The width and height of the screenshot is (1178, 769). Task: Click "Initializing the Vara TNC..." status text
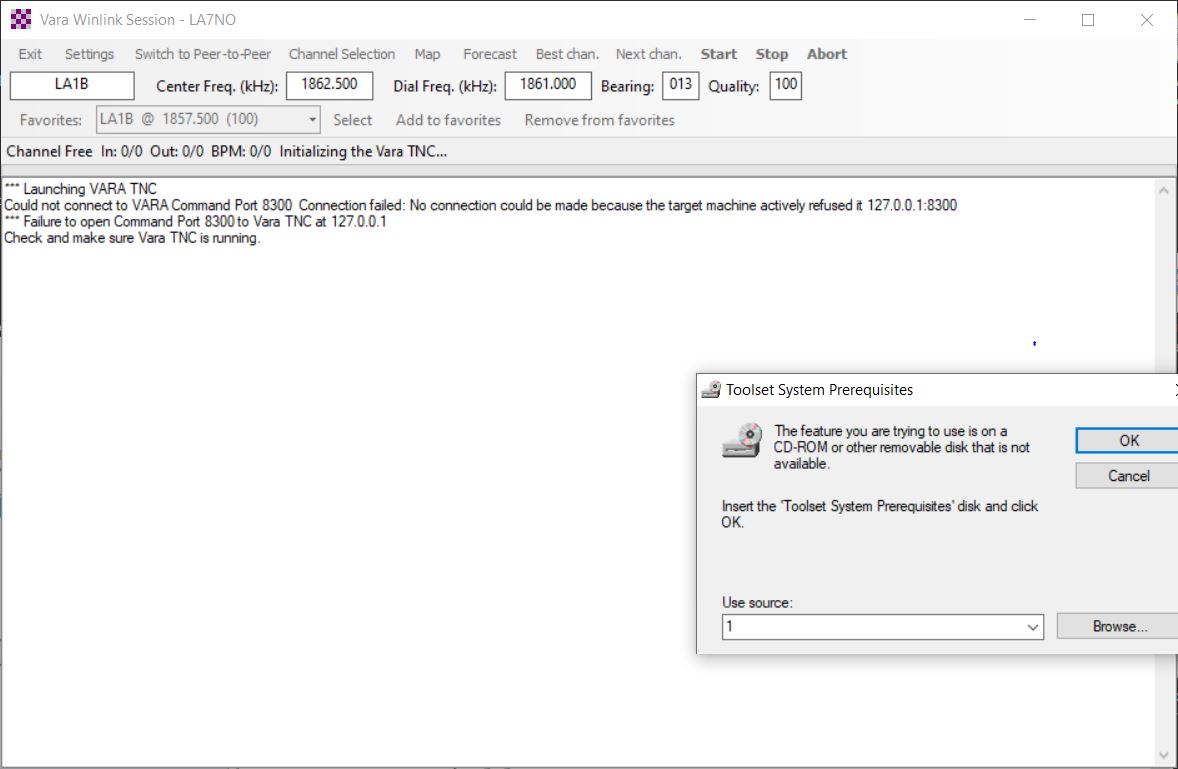(x=363, y=152)
